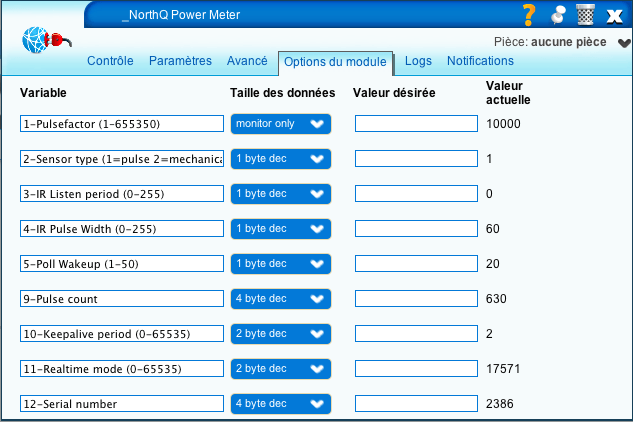Open data size dropdown for 3-IR Listen period
This screenshot has height=422, width=633.
[281, 194]
